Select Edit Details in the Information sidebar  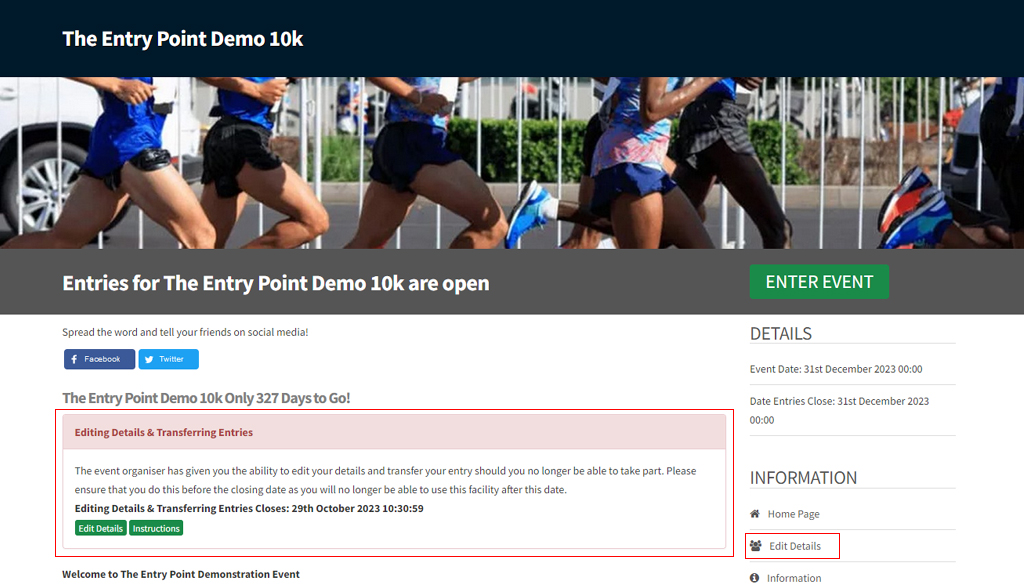[x=793, y=545]
